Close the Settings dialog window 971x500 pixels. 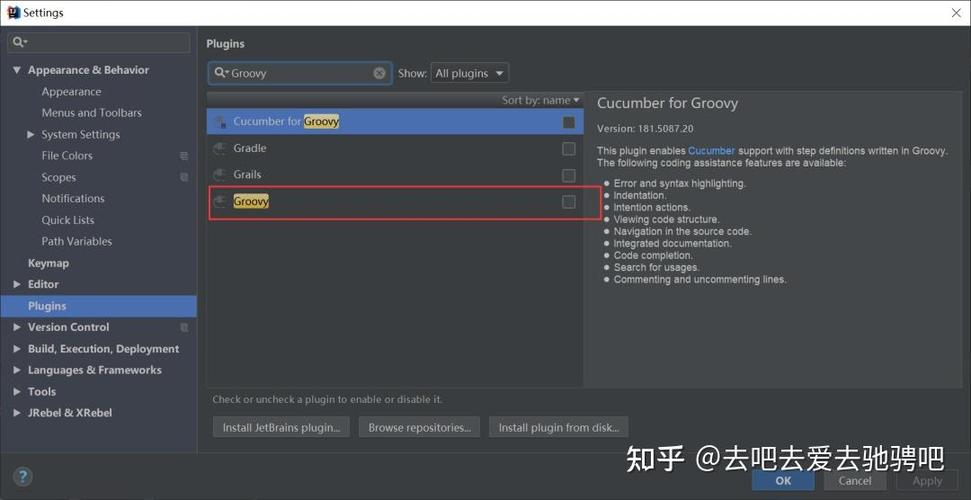tap(956, 12)
